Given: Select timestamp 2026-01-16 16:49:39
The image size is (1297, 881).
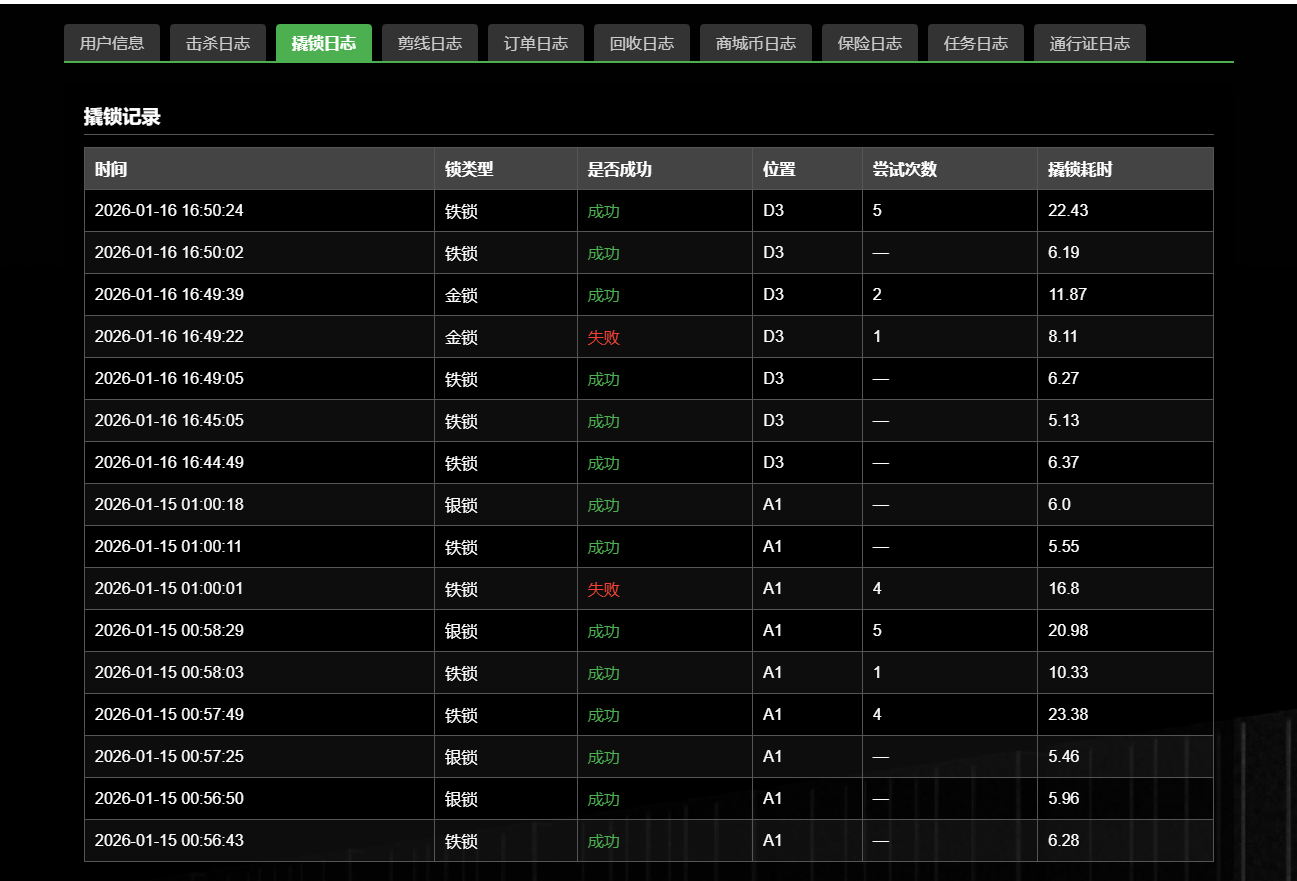Looking at the screenshot, I should point(169,295).
